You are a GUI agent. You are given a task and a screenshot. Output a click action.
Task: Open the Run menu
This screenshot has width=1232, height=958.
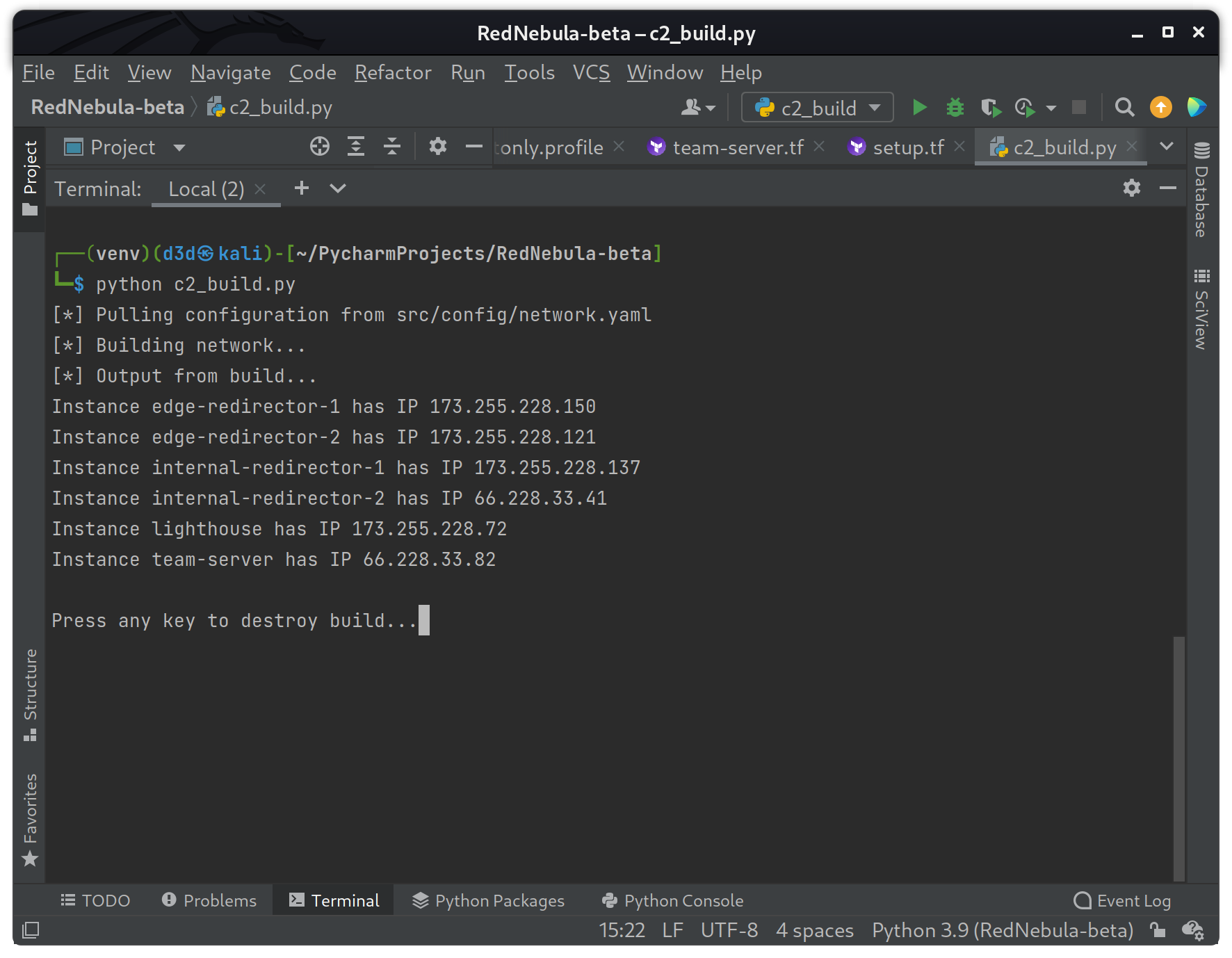[x=468, y=72]
